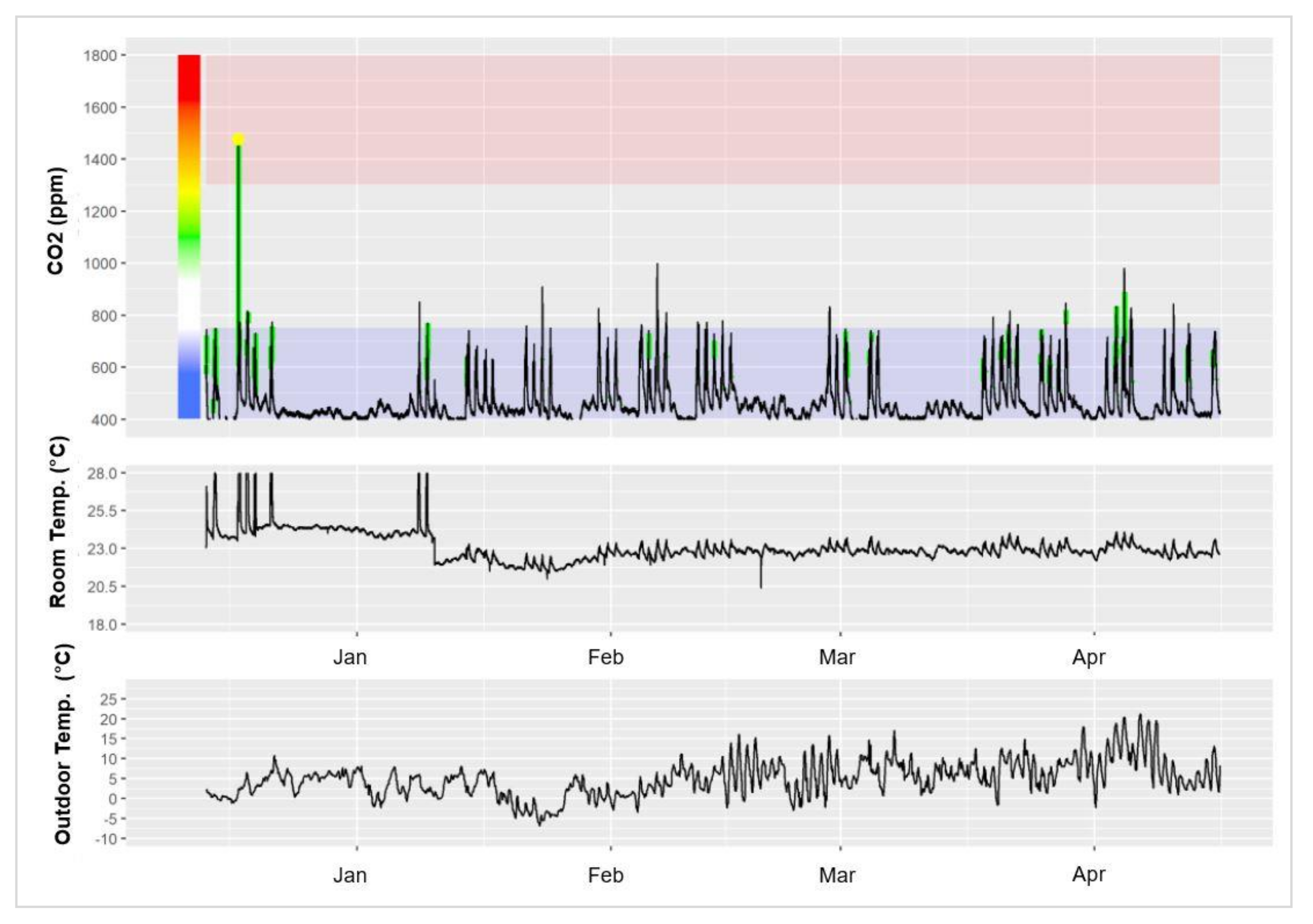
Task: Click the yellow CO2 peak marker dot
Action: [238, 139]
